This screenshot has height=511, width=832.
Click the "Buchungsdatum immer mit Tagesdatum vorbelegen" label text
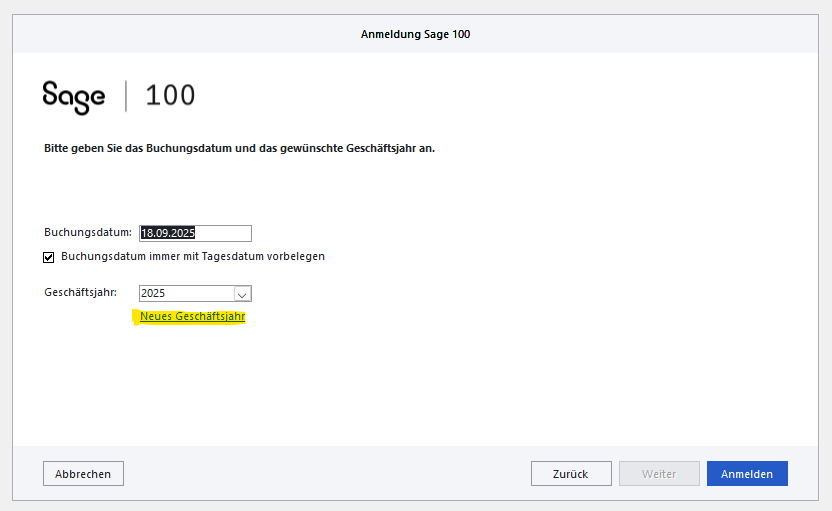pyautogui.click(x=192, y=256)
